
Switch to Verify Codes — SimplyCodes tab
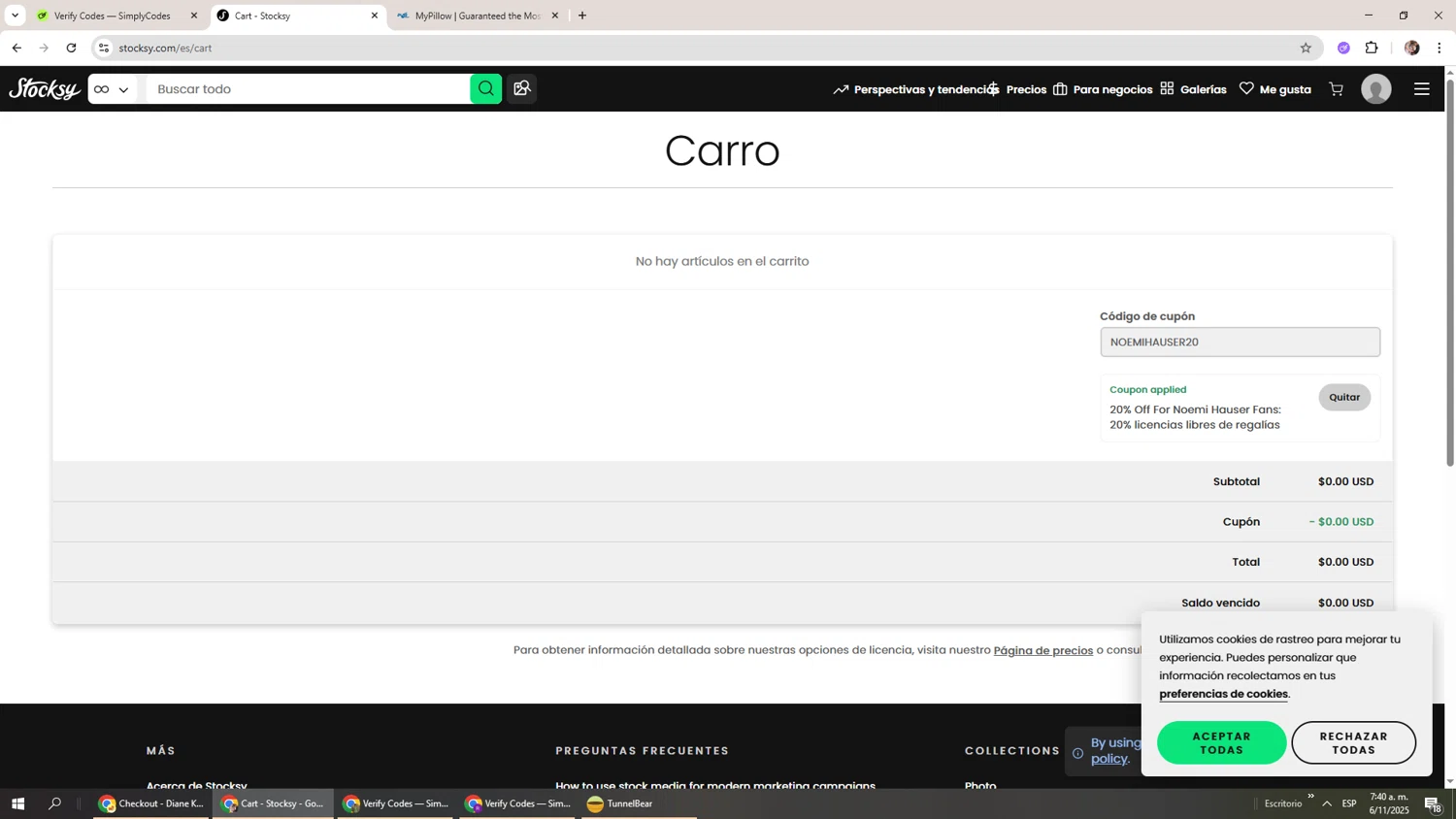click(x=116, y=16)
